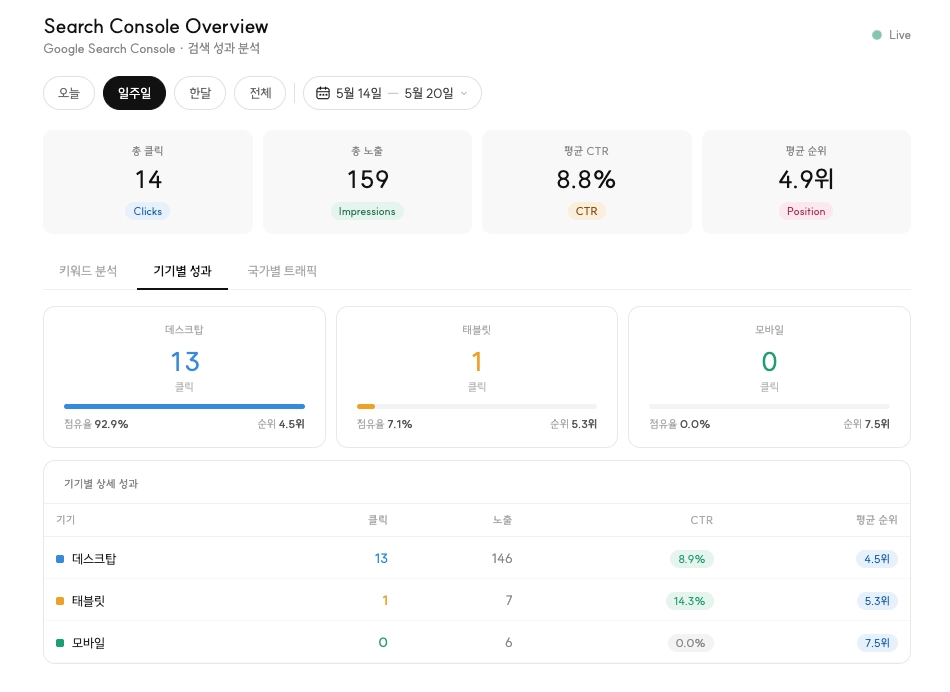
Task: Click the 14.3% CTR badge
Action: [x=689, y=601]
